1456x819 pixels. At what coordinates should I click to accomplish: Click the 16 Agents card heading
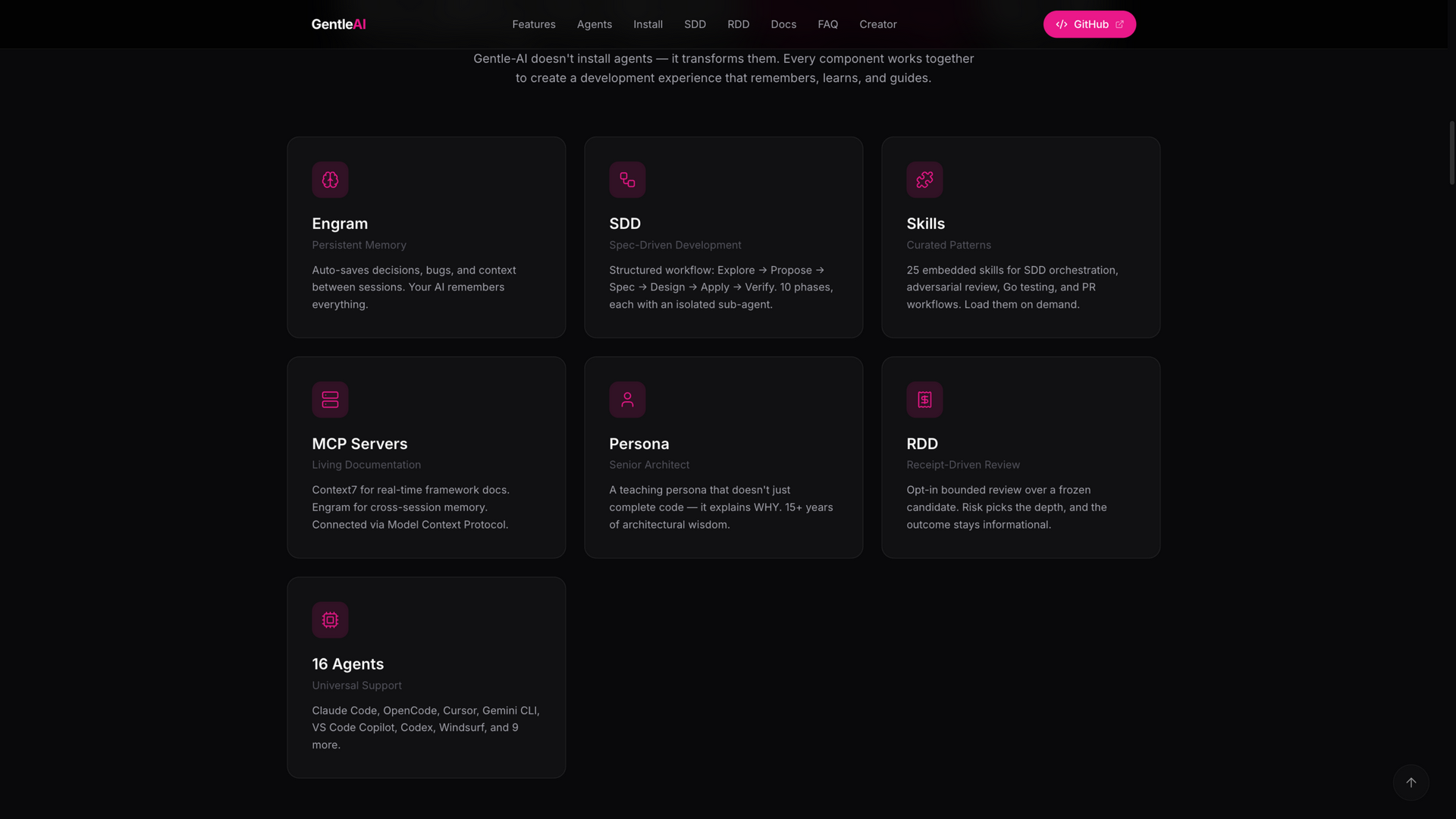click(348, 664)
